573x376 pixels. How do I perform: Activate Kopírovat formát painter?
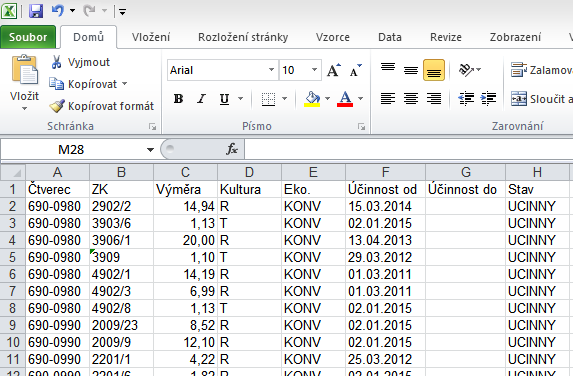(x=102, y=106)
